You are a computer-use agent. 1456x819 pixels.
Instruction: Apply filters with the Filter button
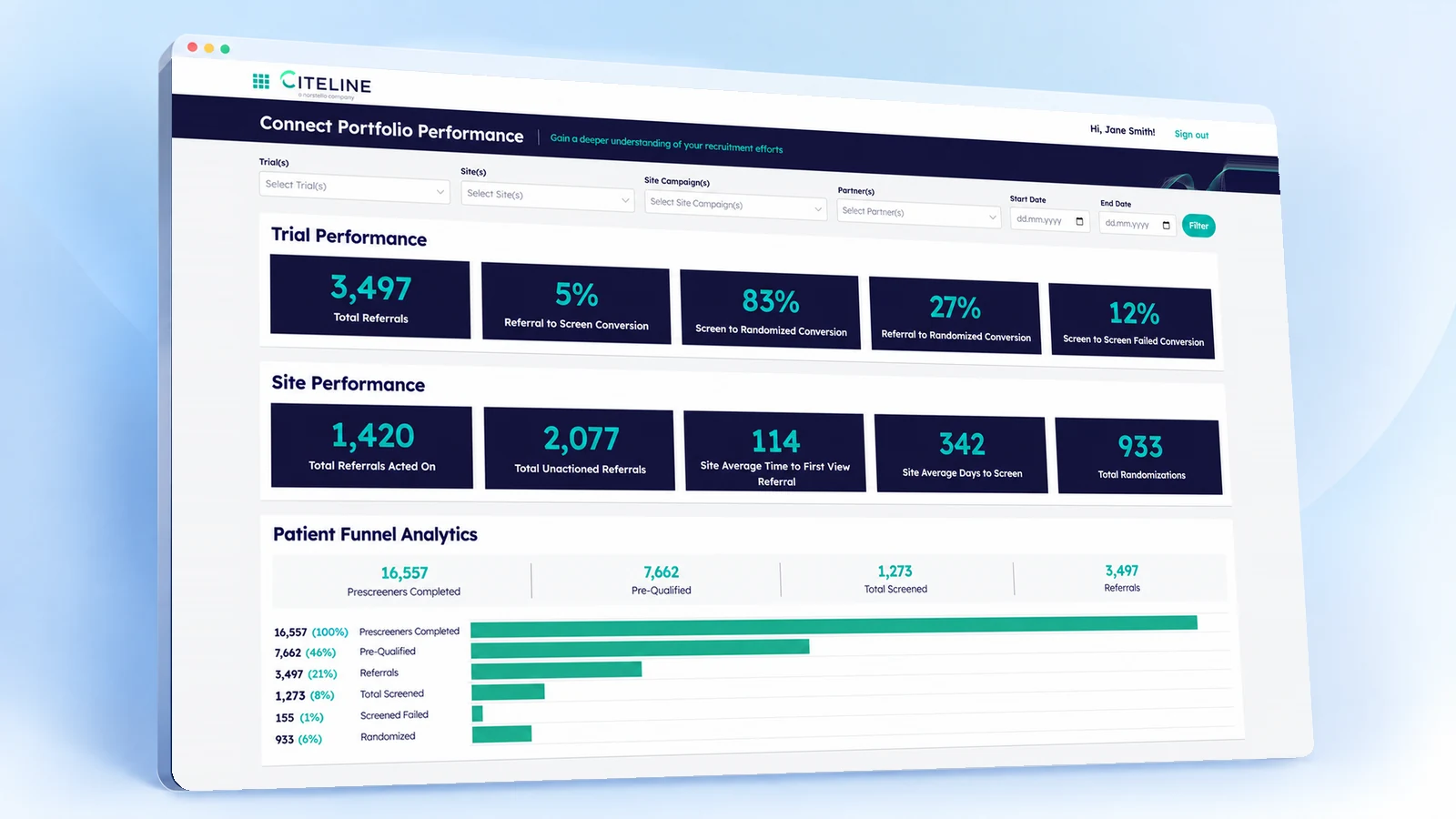[1198, 226]
